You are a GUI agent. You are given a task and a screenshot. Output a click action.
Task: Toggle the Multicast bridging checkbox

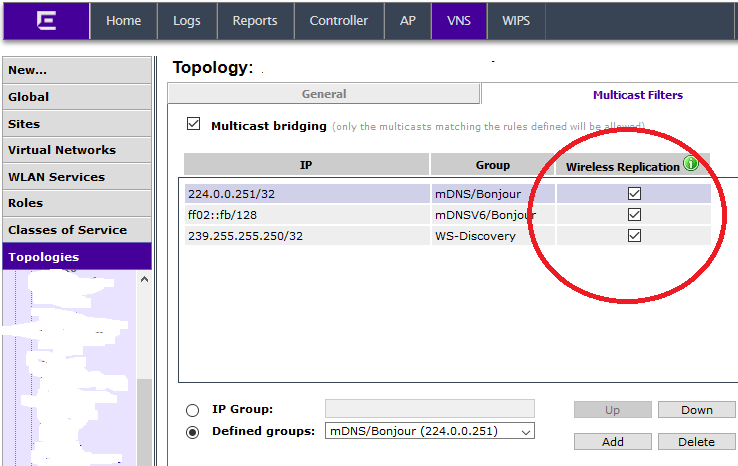pos(194,125)
